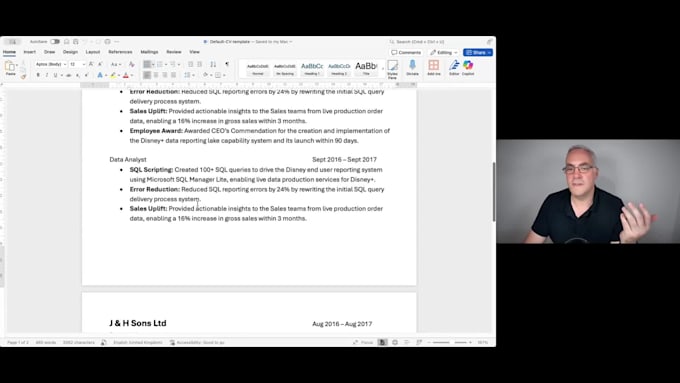Toggle Strikethrough formatting
The width and height of the screenshot is (680, 383).
pos(69,75)
